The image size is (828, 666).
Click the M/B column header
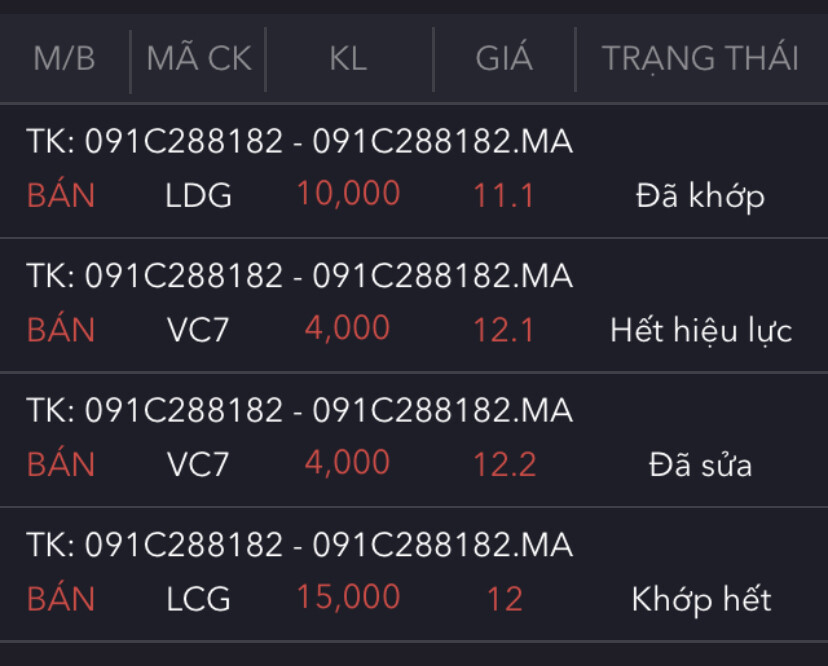pos(64,59)
